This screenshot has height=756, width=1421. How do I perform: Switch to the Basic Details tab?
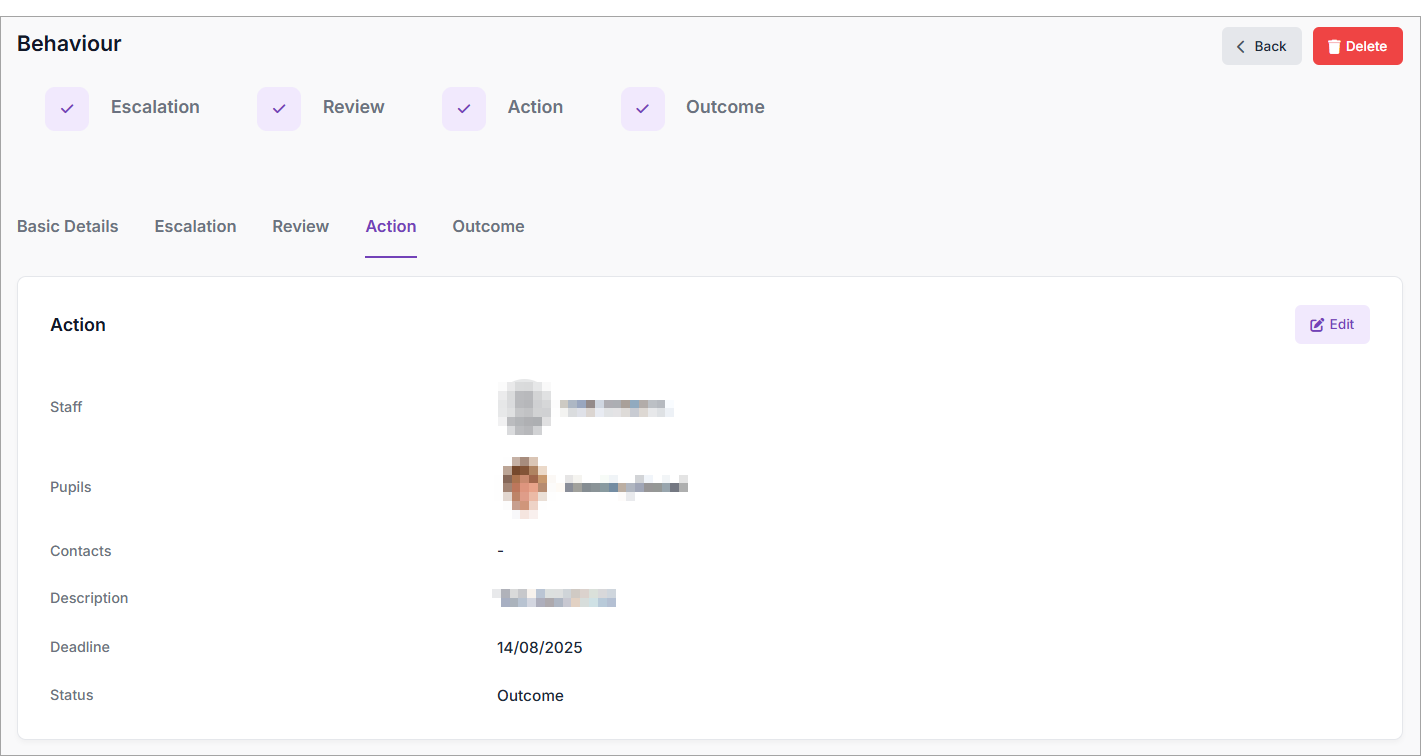68,226
